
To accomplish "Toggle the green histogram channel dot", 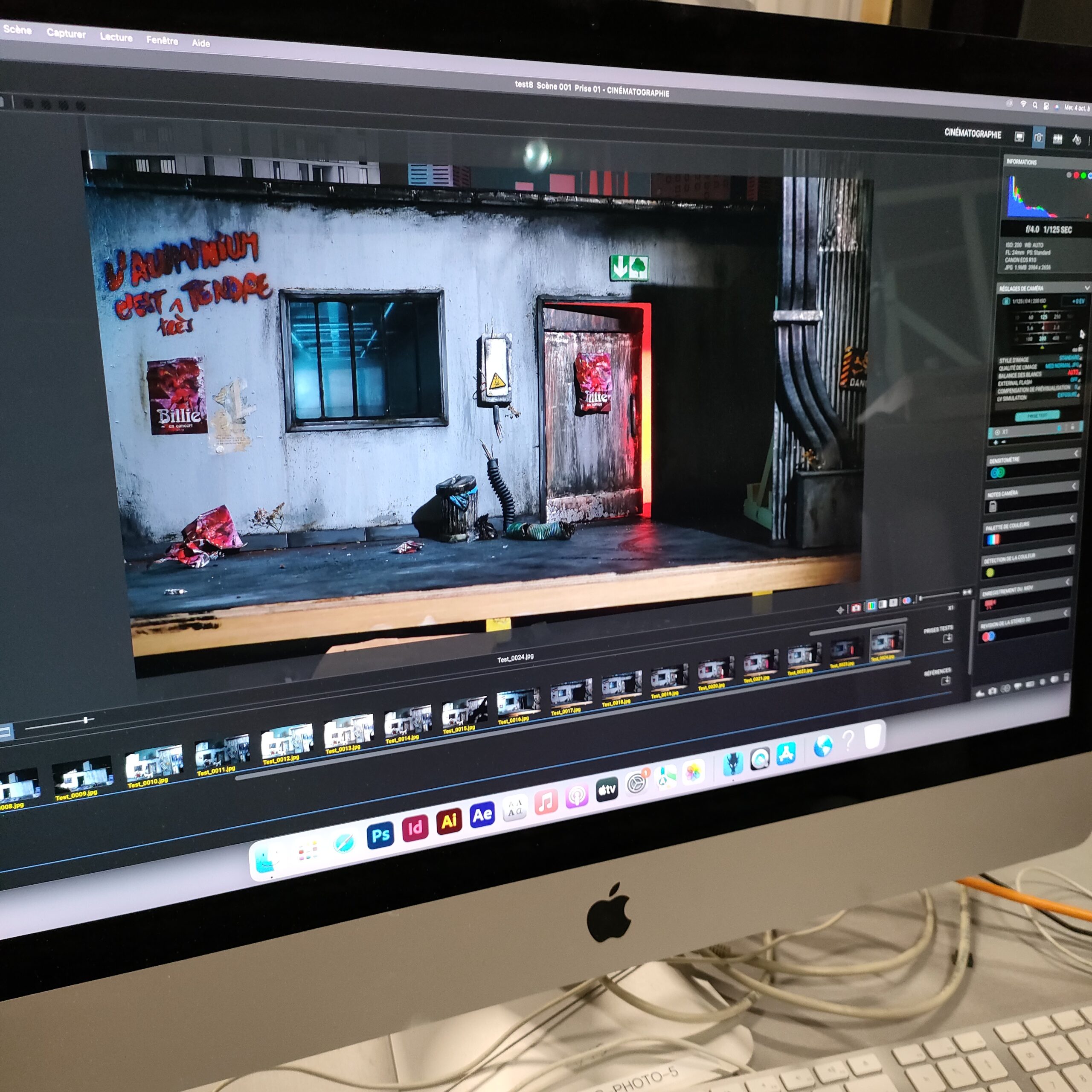I will coord(1083,176).
